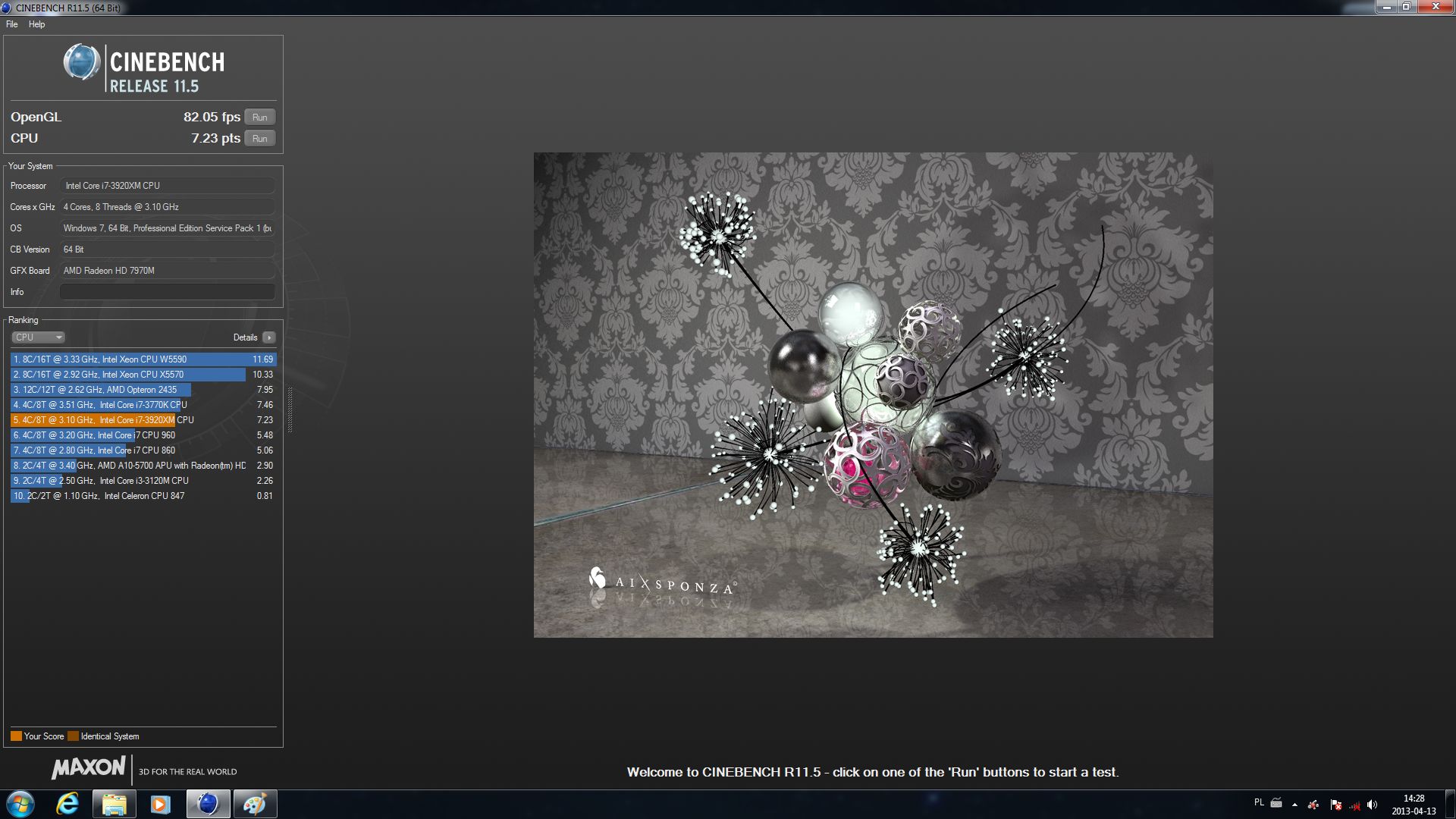This screenshot has width=1456, height=819.
Task: Click the brown Identical System legend swatch
Action: coord(73,736)
